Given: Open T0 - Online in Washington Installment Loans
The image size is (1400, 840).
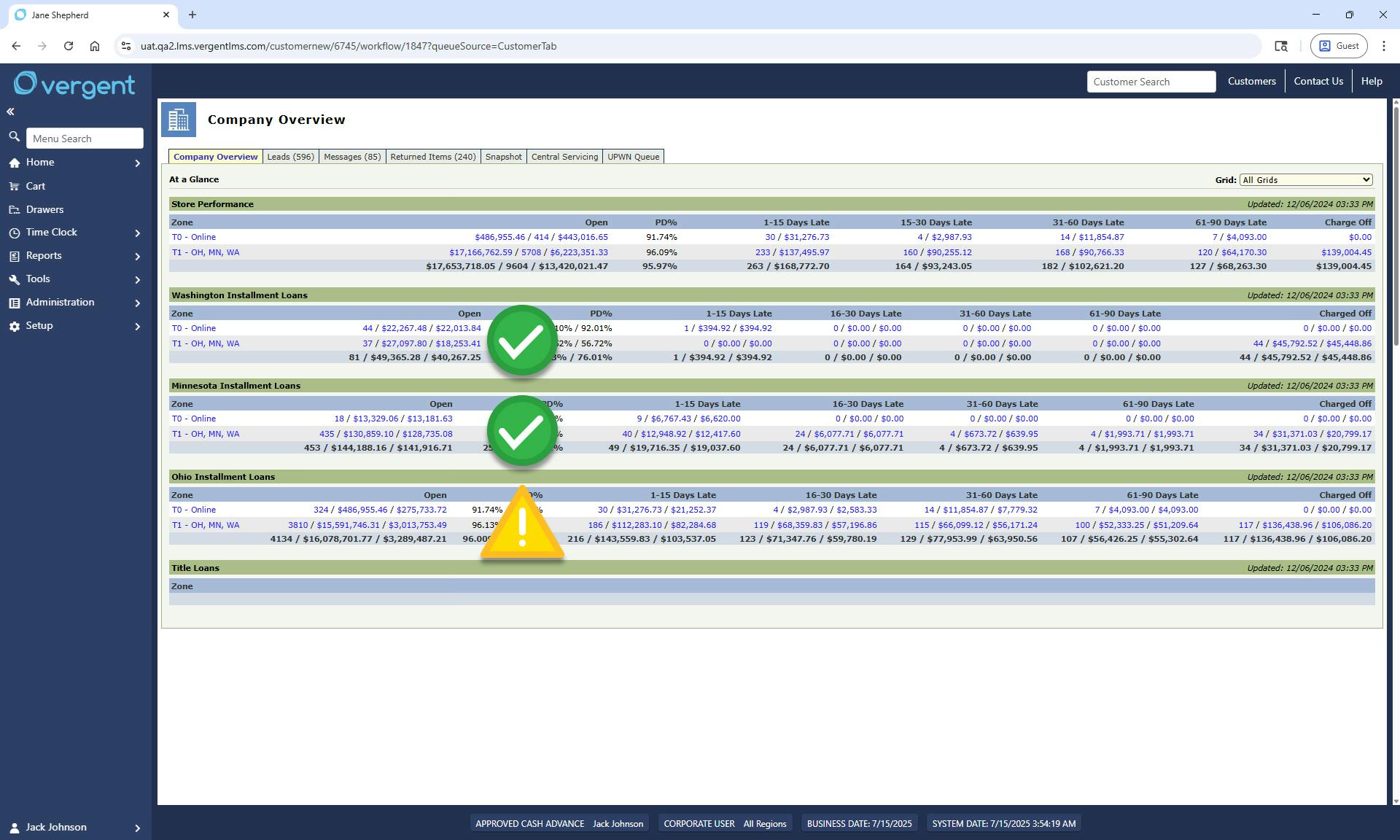Looking at the screenshot, I should (194, 328).
